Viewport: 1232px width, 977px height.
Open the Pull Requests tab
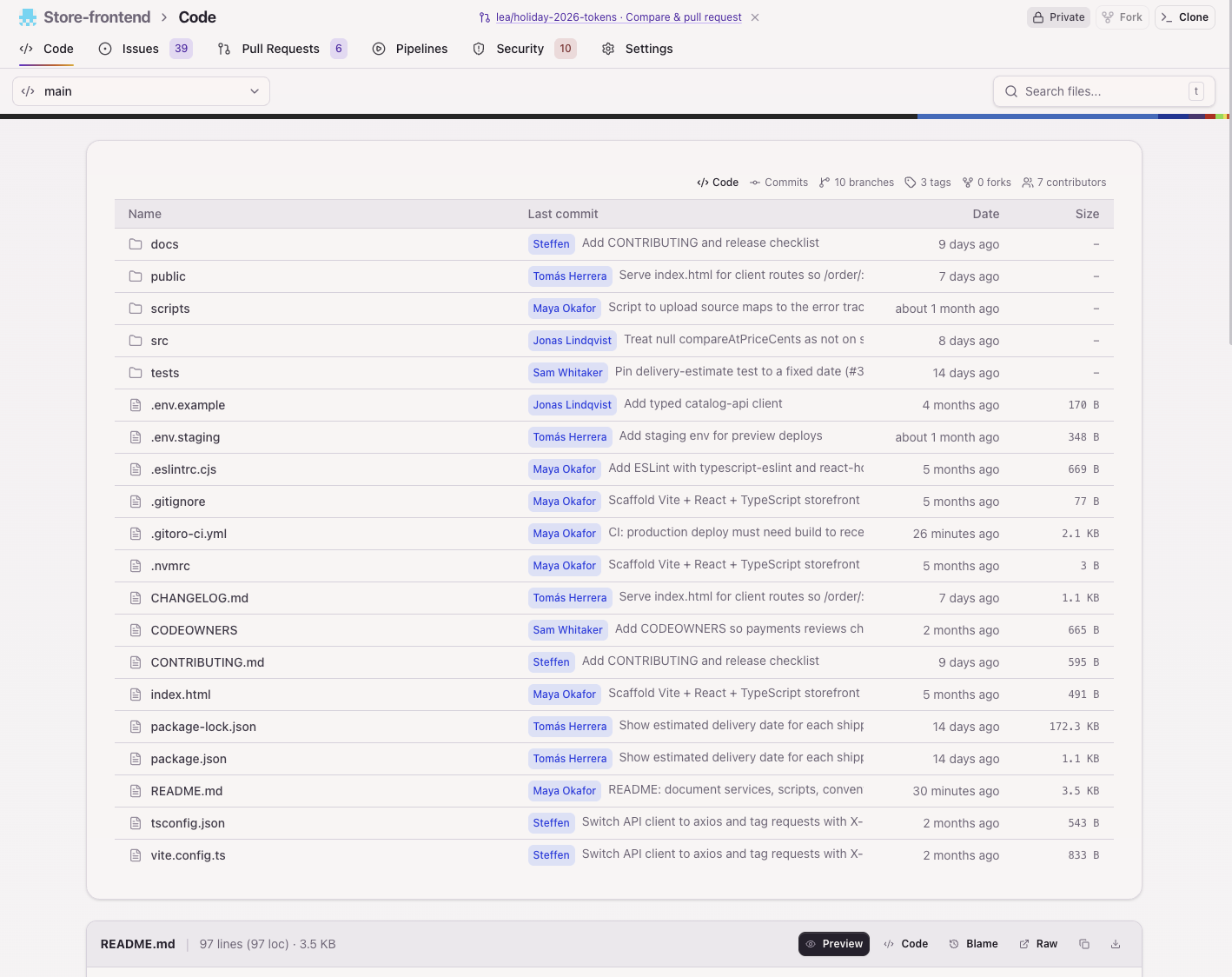[282, 49]
